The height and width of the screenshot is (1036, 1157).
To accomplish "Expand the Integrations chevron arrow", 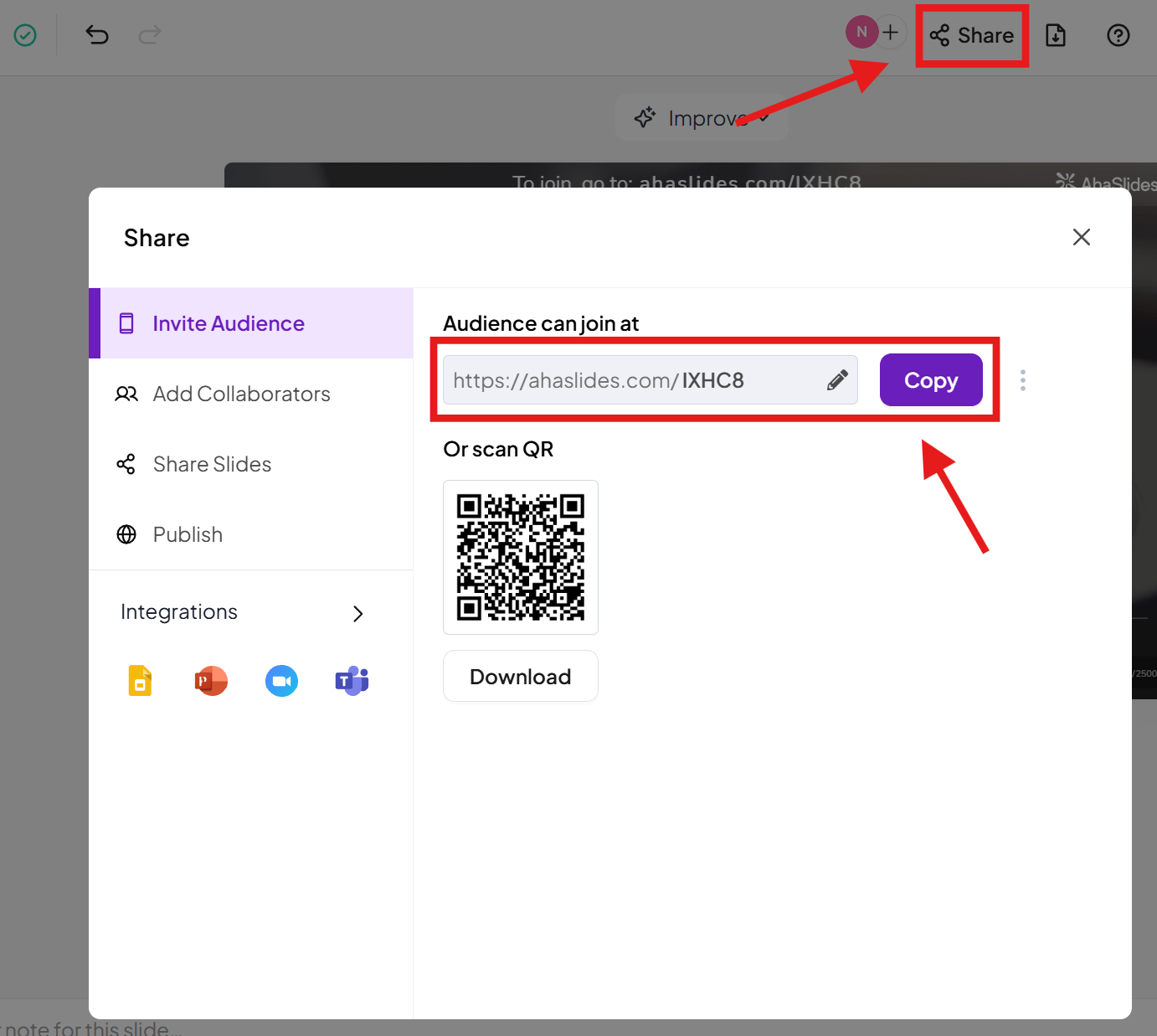I will (x=357, y=614).
